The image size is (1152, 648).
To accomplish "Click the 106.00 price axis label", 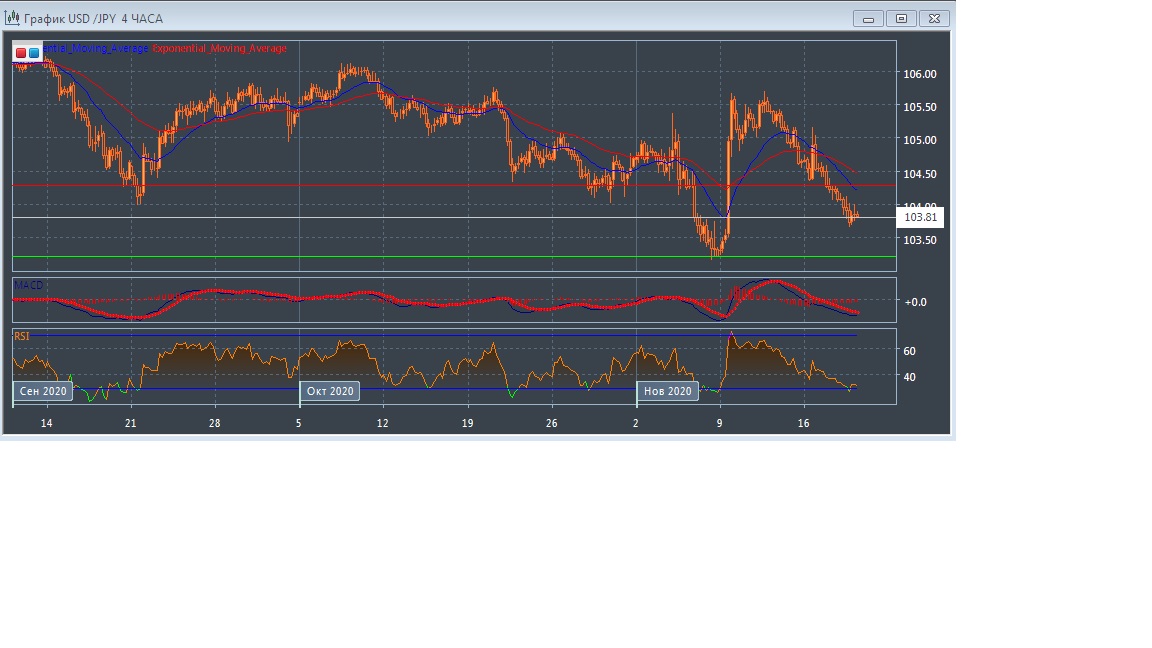I will (x=919, y=74).
